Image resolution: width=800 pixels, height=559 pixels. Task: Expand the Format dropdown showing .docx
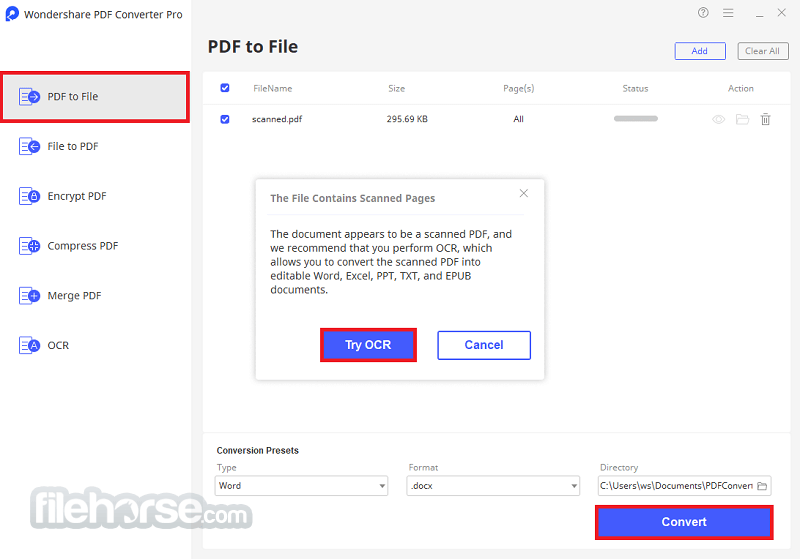click(x=493, y=486)
